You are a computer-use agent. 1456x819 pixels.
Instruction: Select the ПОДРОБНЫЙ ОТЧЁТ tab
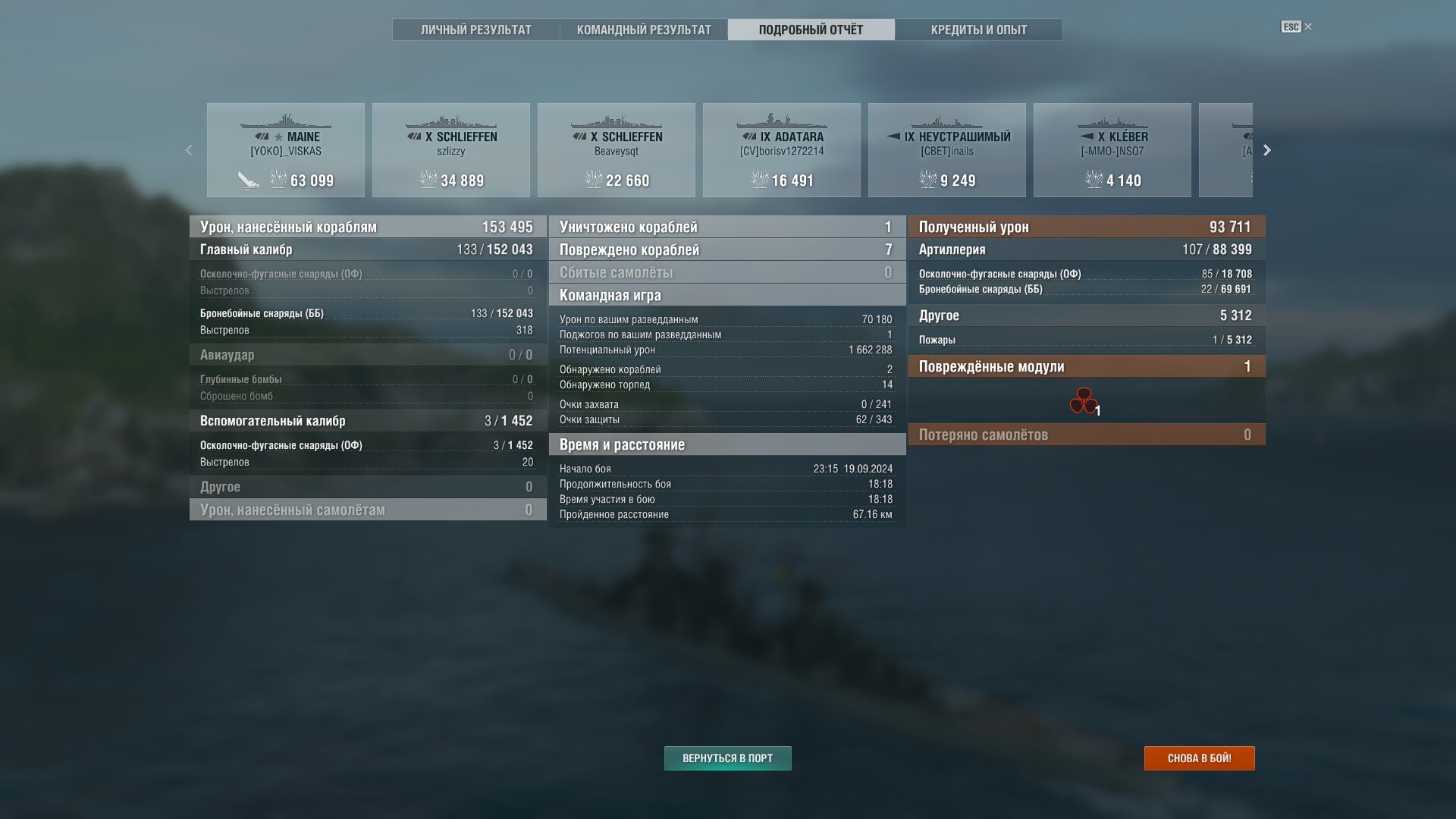point(811,30)
